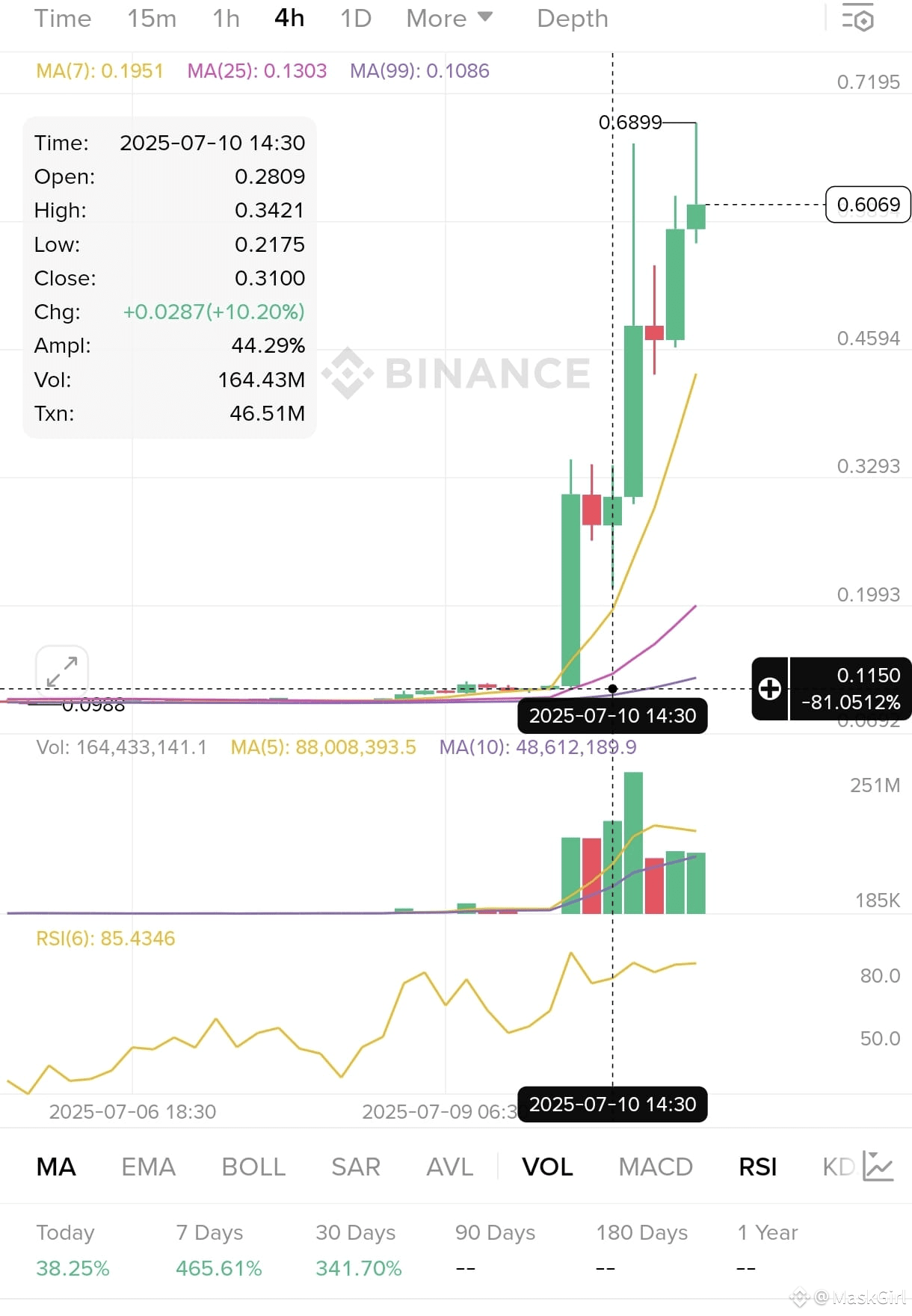Toggle the RSI indicator

click(758, 1167)
